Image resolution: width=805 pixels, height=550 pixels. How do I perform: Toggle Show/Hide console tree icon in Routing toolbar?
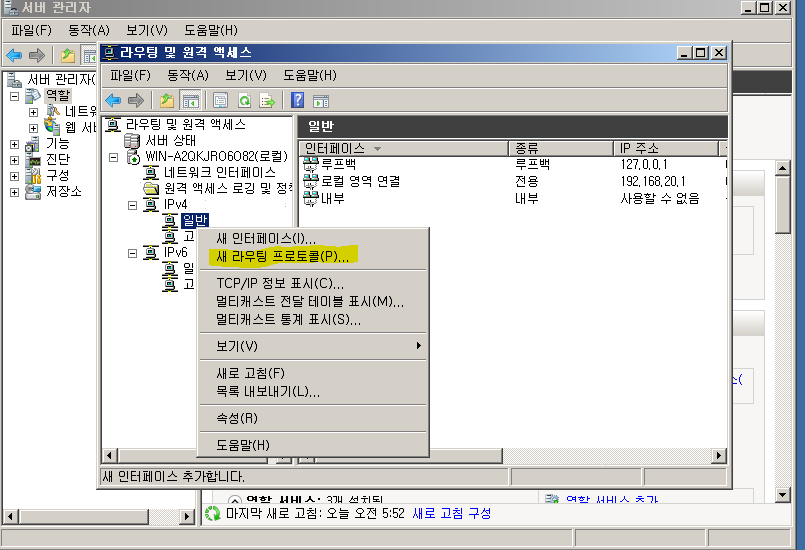[190, 101]
